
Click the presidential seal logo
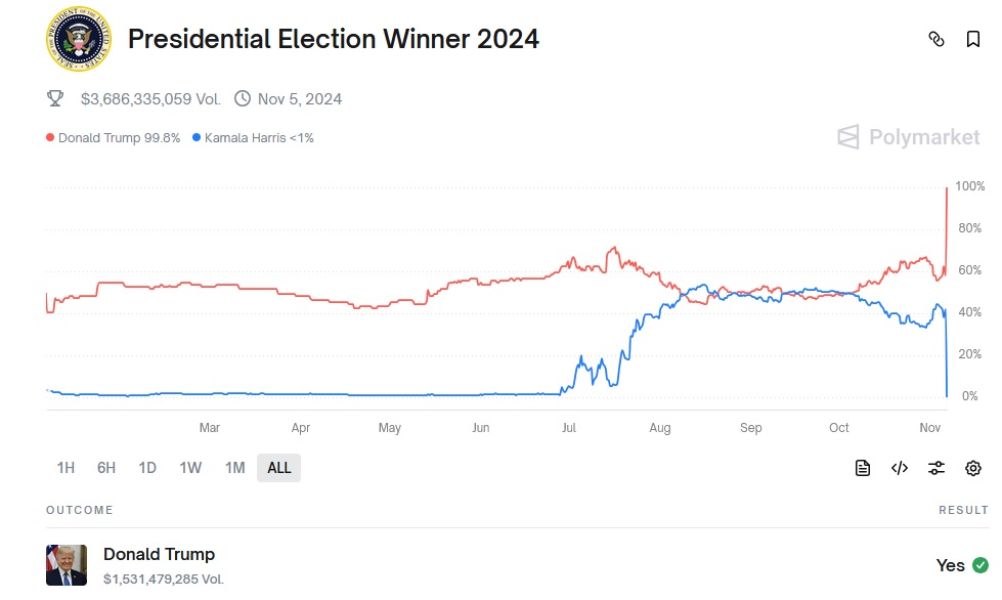pyautogui.click(x=79, y=39)
